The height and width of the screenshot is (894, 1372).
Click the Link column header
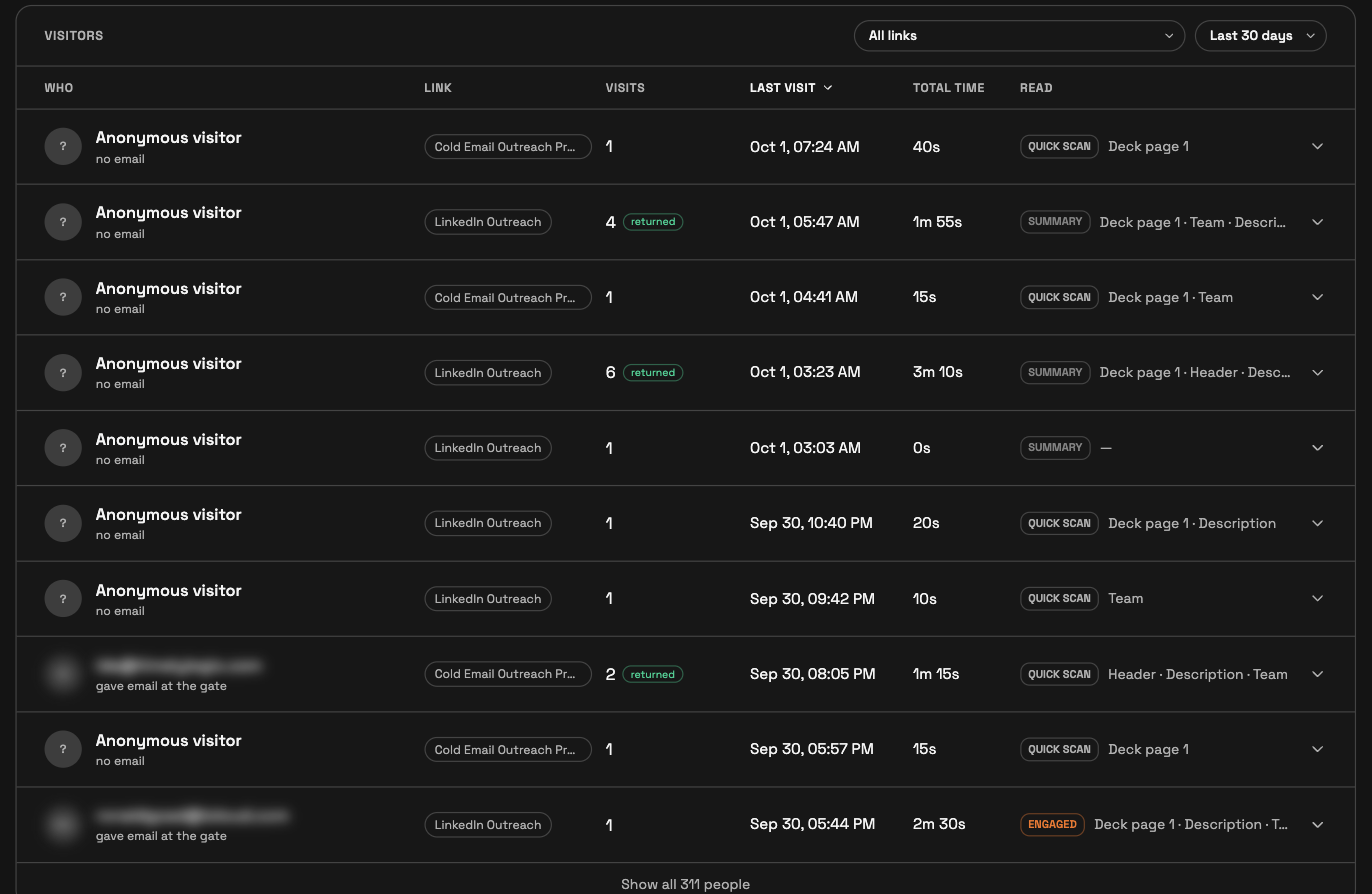pyautogui.click(x=438, y=88)
